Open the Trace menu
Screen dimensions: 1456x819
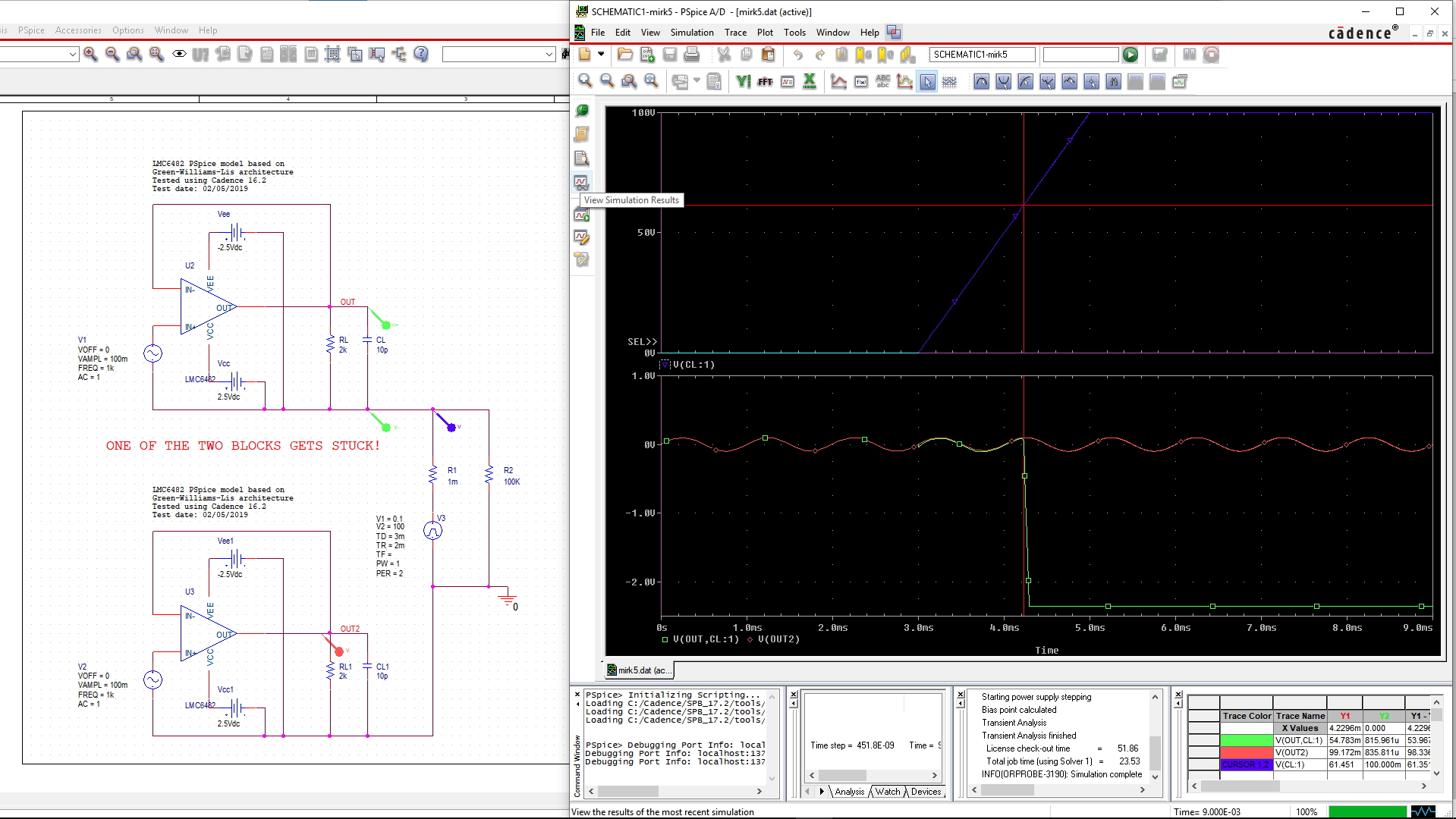(x=735, y=33)
